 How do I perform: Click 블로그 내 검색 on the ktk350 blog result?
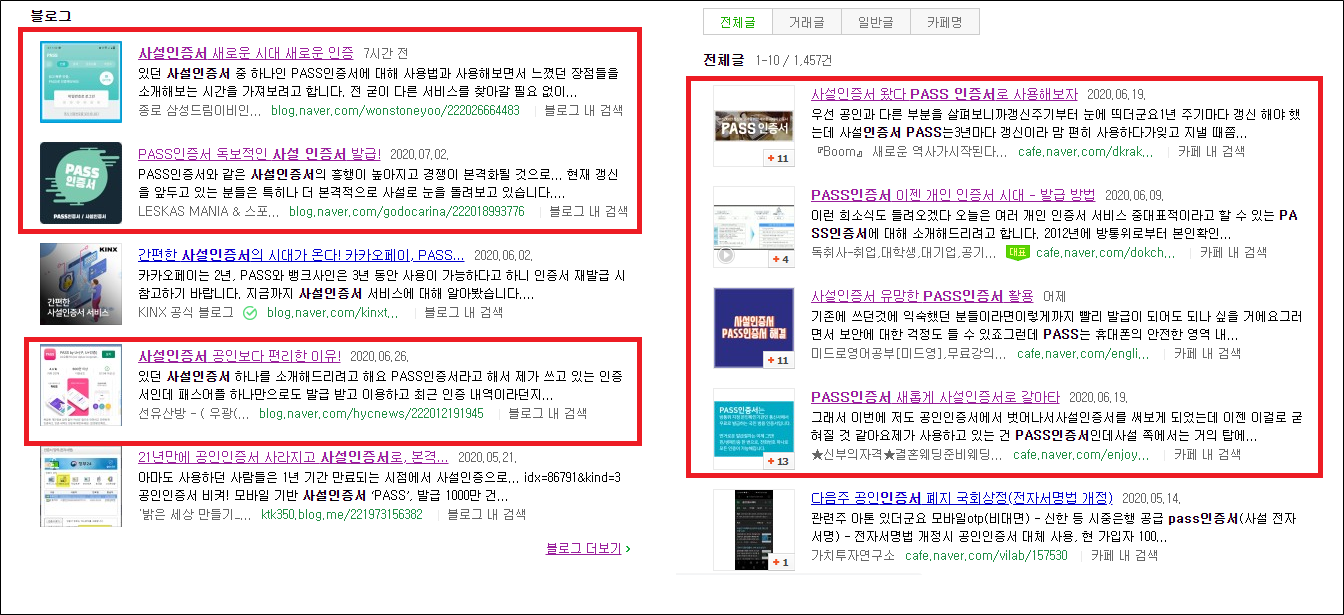pos(486,515)
